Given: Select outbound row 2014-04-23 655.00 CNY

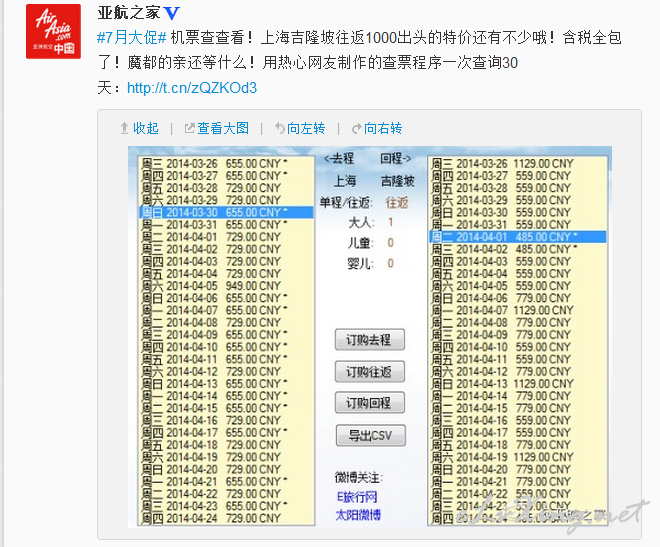Looking at the screenshot, I should (226, 505).
